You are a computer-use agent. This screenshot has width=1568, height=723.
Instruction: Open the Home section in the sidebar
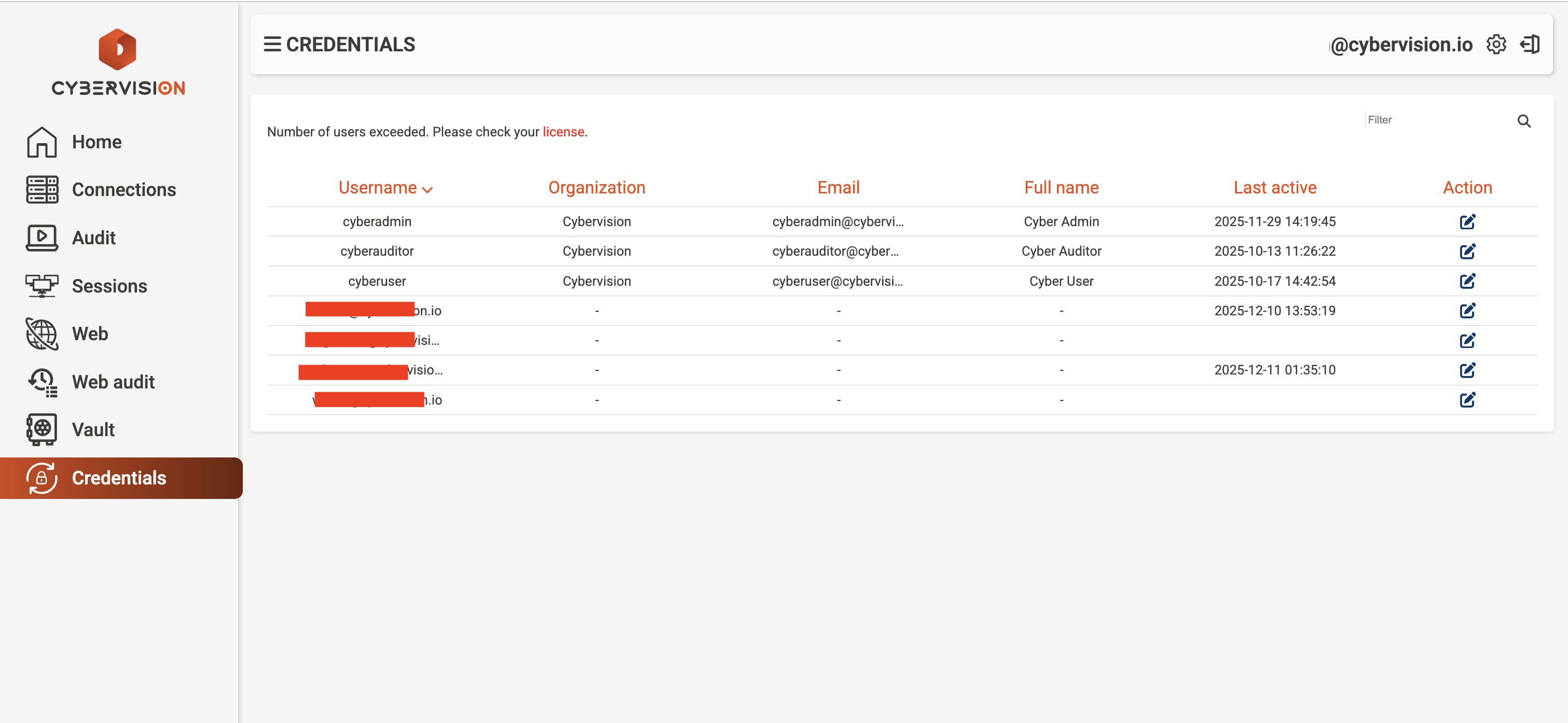pyautogui.click(x=97, y=142)
